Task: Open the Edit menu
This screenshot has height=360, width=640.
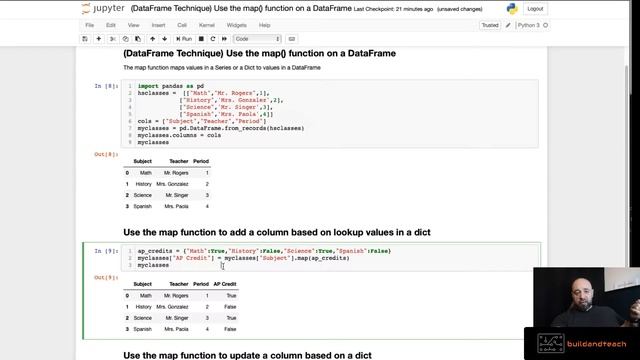Action: (111, 25)
